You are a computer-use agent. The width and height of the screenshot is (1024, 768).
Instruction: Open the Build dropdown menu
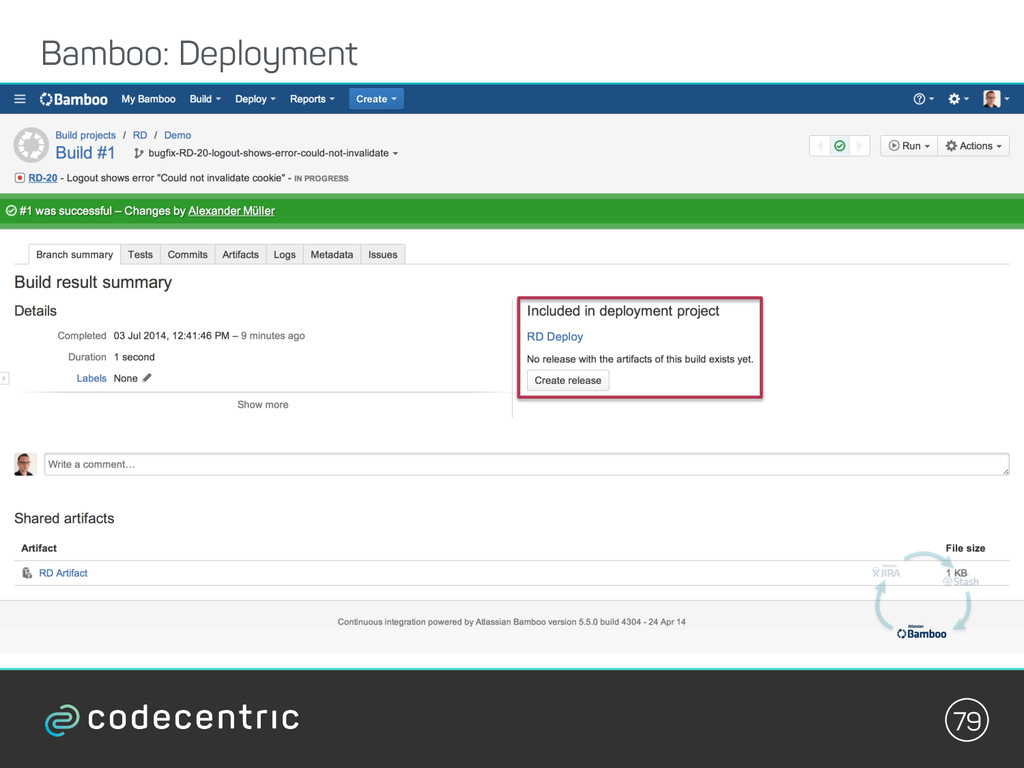tap(205, 99)
